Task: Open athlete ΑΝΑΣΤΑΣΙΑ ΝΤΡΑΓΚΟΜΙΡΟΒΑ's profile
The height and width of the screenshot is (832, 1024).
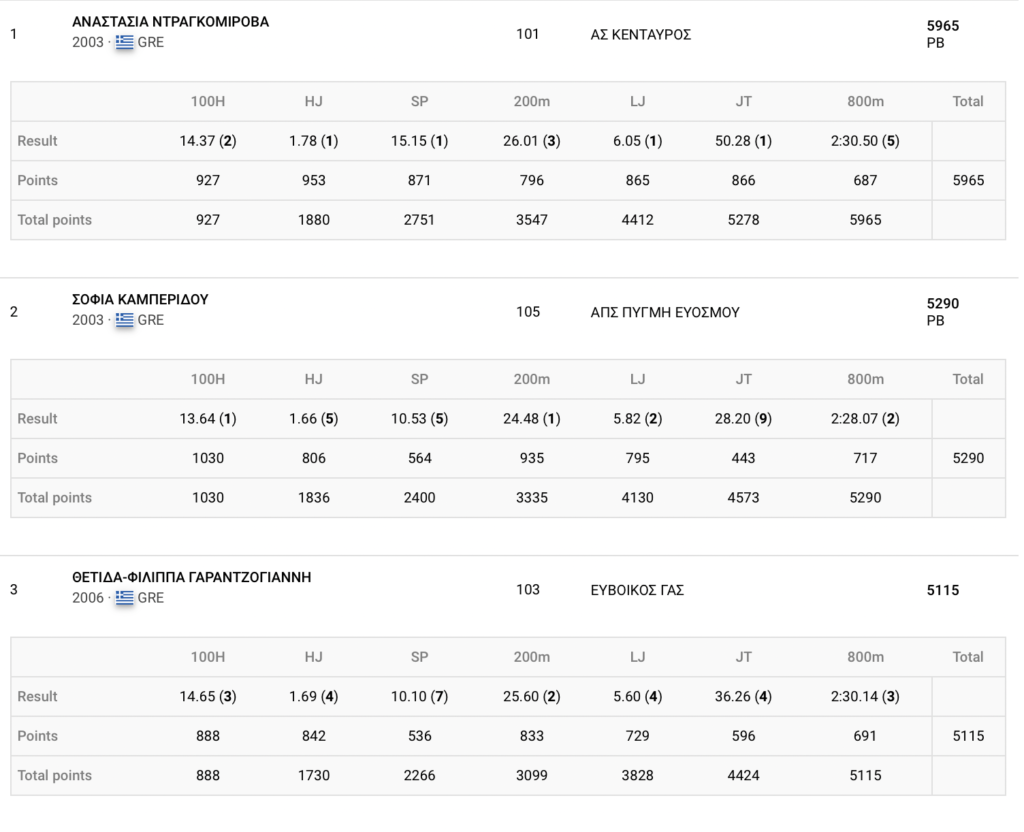Action: coord(170,22)
